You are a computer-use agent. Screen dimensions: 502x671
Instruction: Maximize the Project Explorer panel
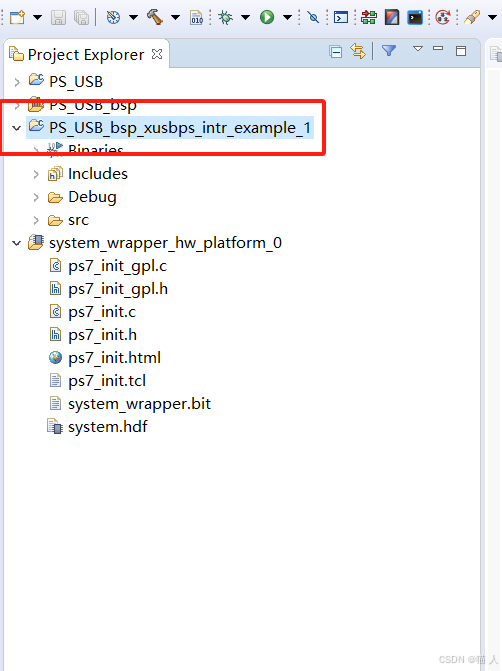click(461, 51)
